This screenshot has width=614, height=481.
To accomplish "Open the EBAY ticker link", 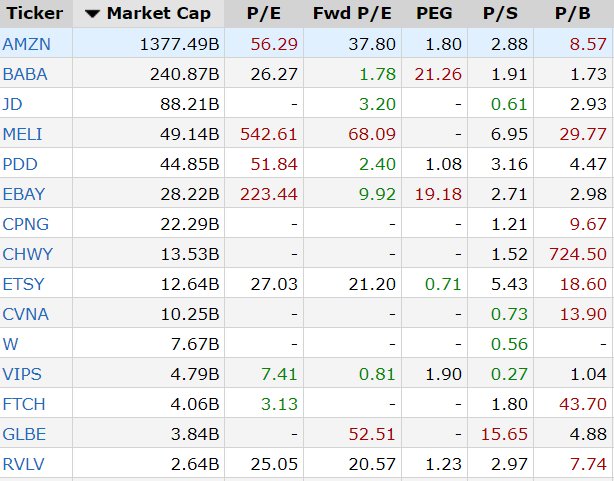I will click(x=24, y=194).
